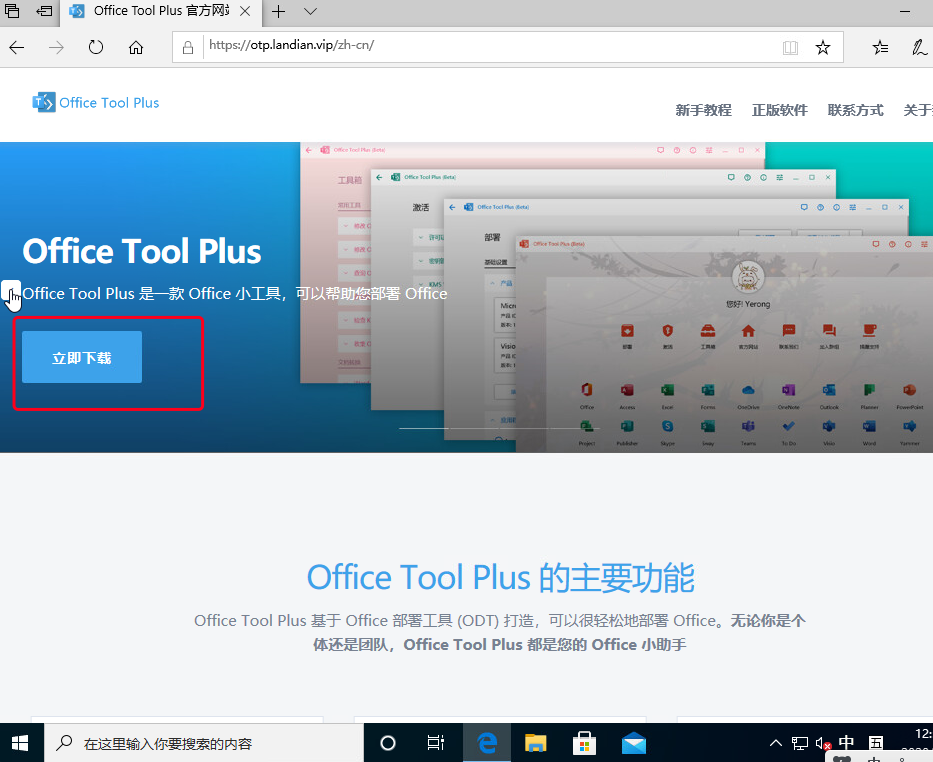Open the Mail app
Viewport: 933px width, 762px height.
[x=634, y=743]
